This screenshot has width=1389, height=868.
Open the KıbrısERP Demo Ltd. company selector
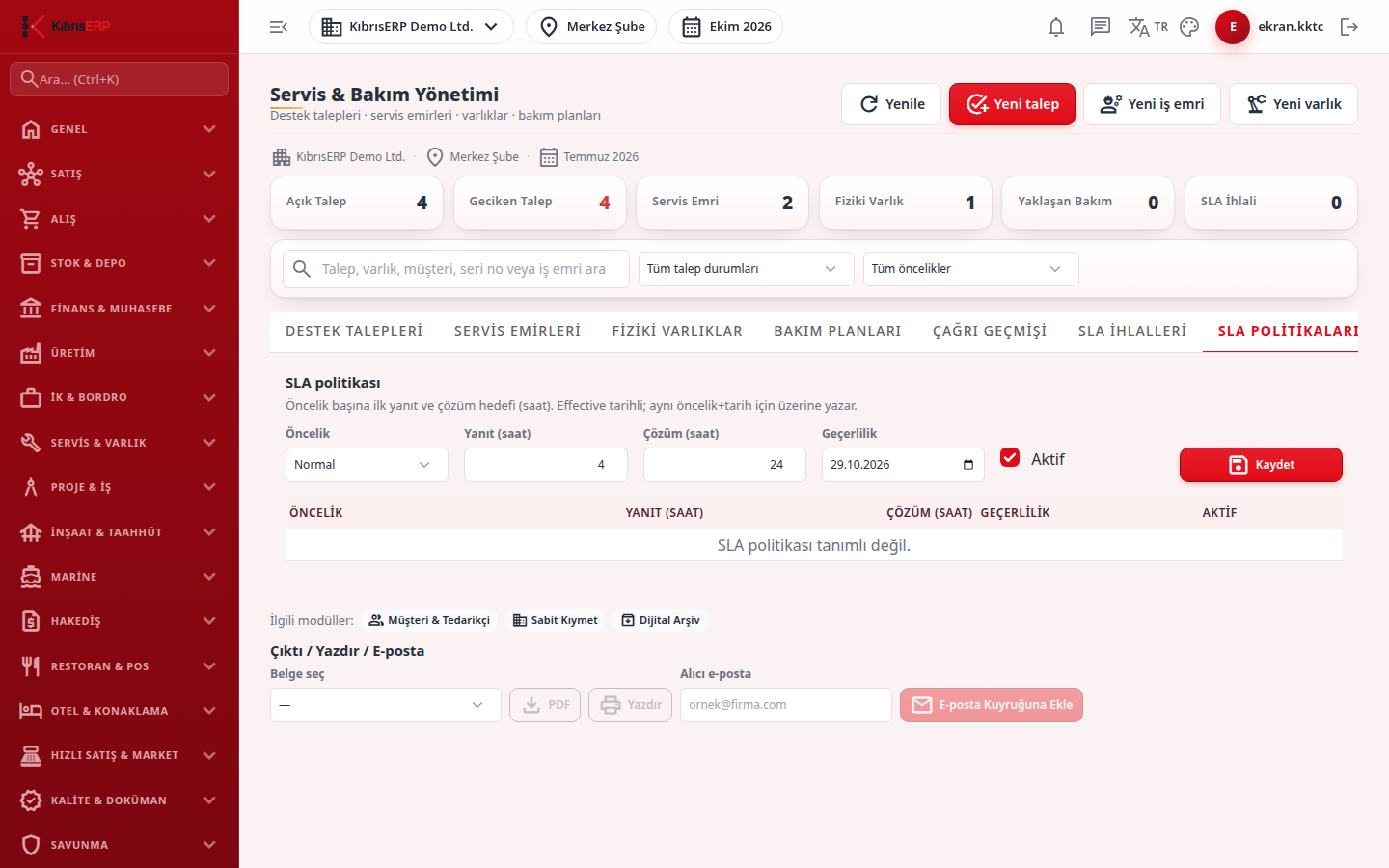(x=411, y=27)
